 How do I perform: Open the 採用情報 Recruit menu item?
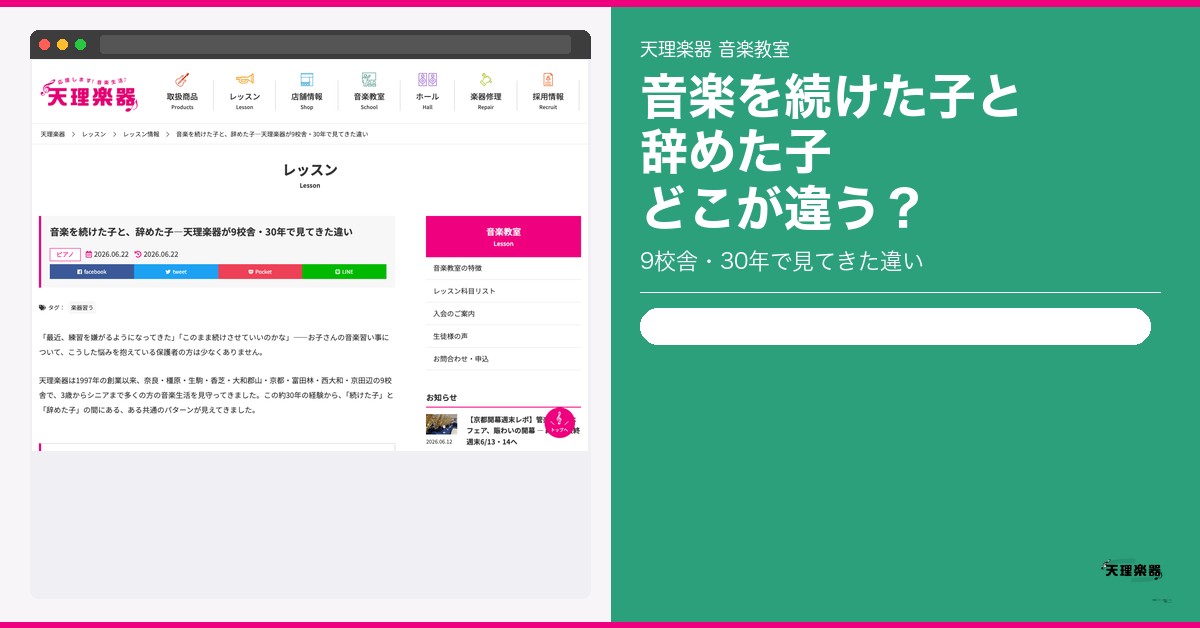(x=548, y=92)
